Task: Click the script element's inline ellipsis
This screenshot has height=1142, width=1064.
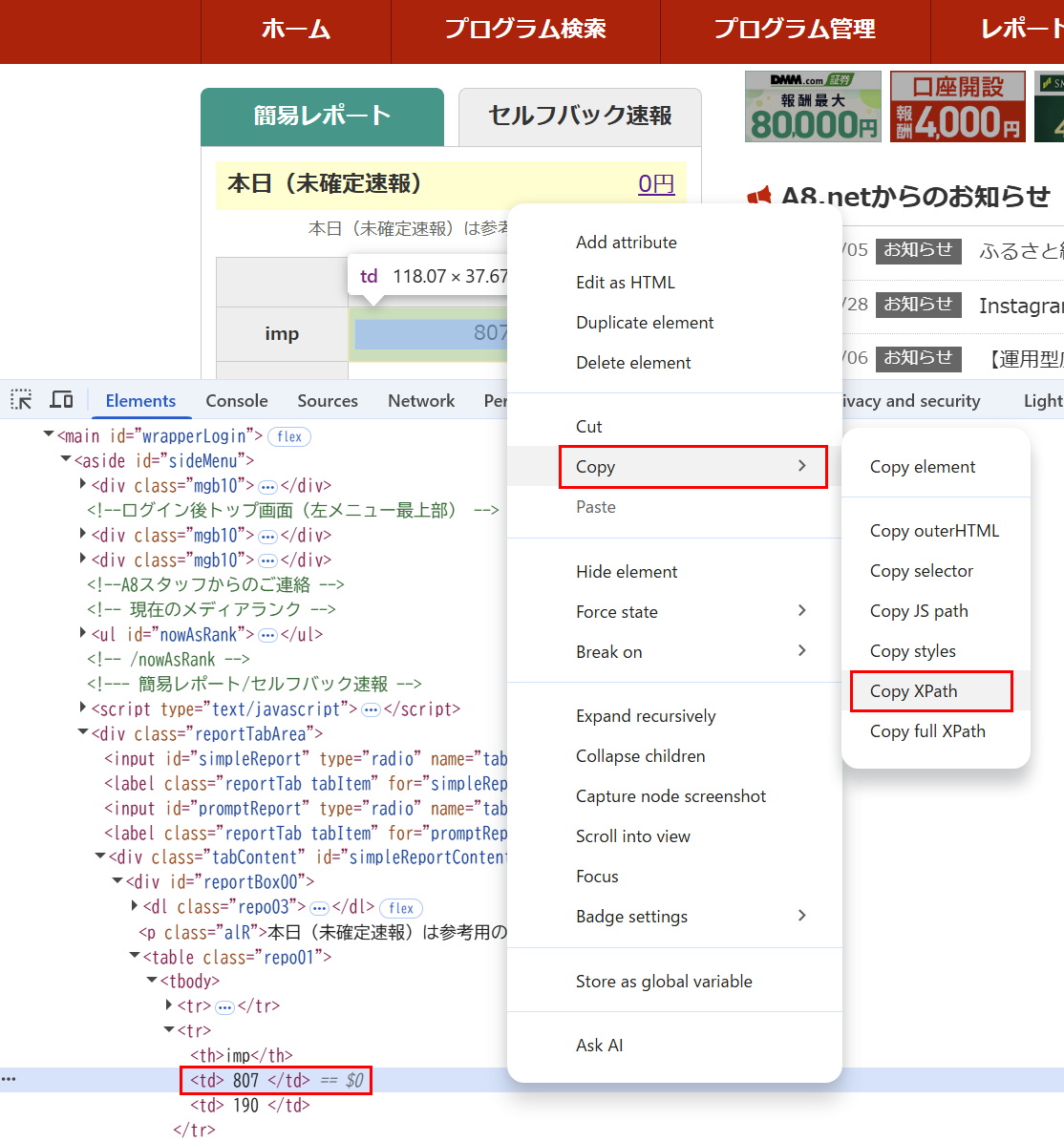Action: [x=371, y=708]
